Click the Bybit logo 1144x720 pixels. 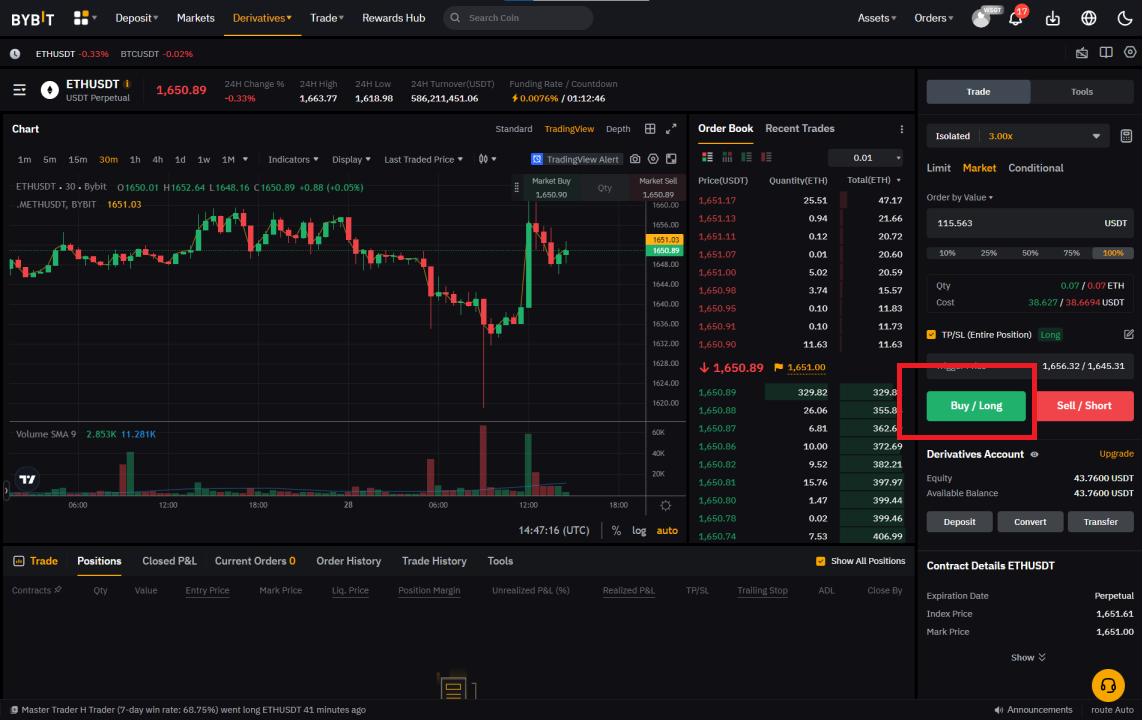(x=33, y=19)
